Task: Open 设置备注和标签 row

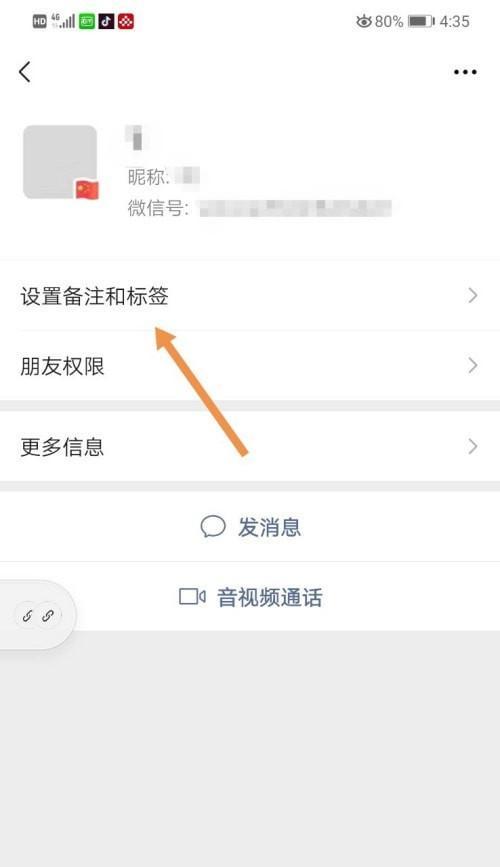Action: [250, 296]
